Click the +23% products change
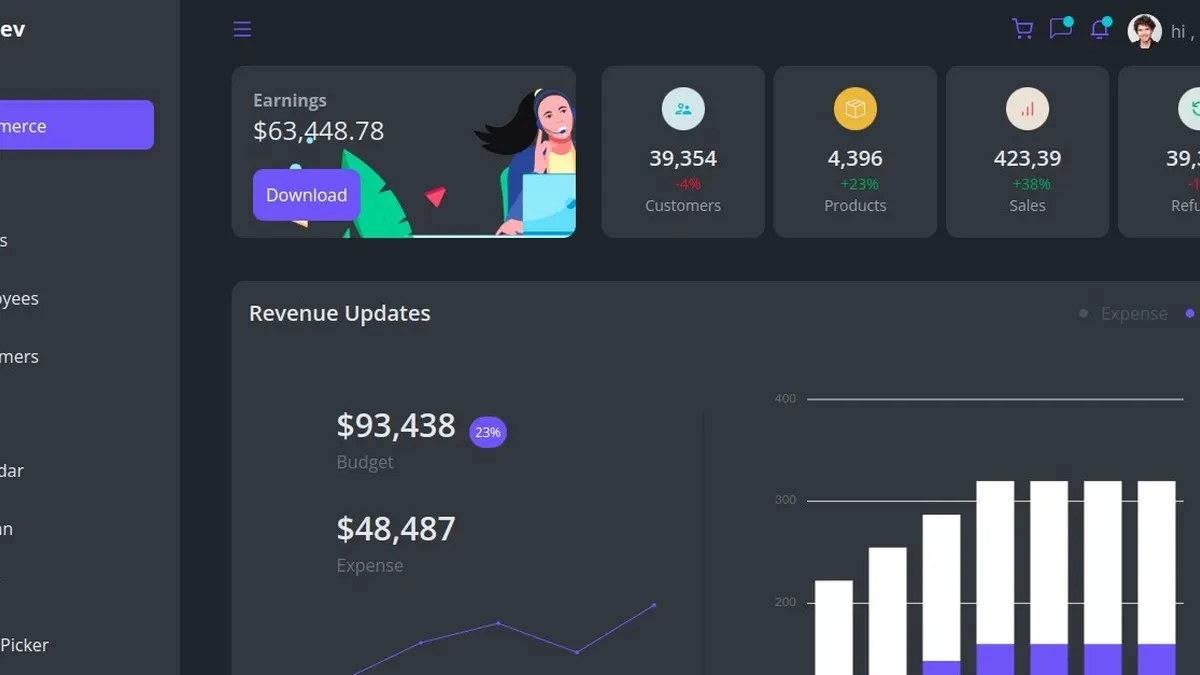Screen dimensions: 1200x675 [x=859, y=184]
